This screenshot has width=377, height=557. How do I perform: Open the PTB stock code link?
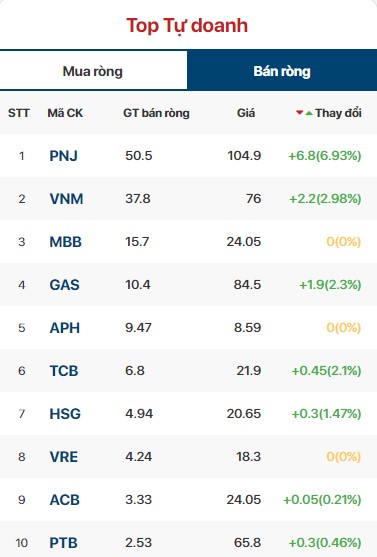[64, 542]
